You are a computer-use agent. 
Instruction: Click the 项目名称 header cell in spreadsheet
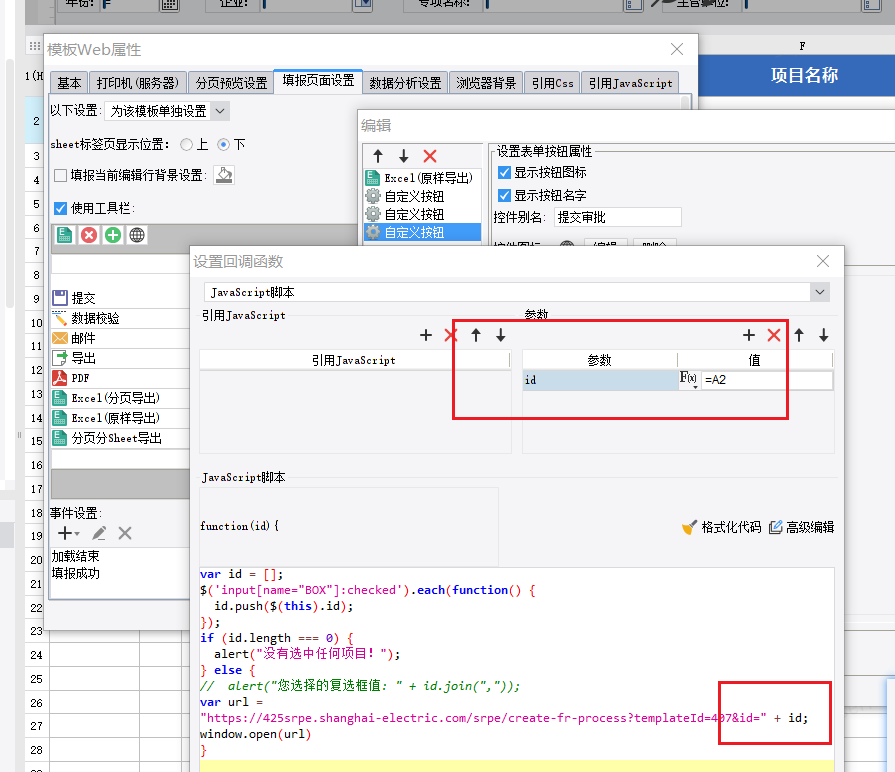[804, 75]
